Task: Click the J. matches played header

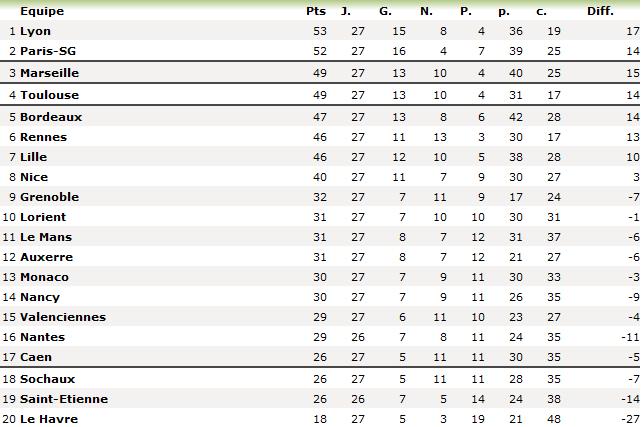Action: [346, 11]
